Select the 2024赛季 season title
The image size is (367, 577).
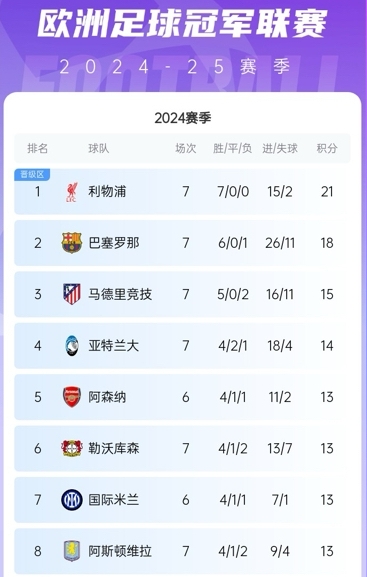tap(183, 118)
